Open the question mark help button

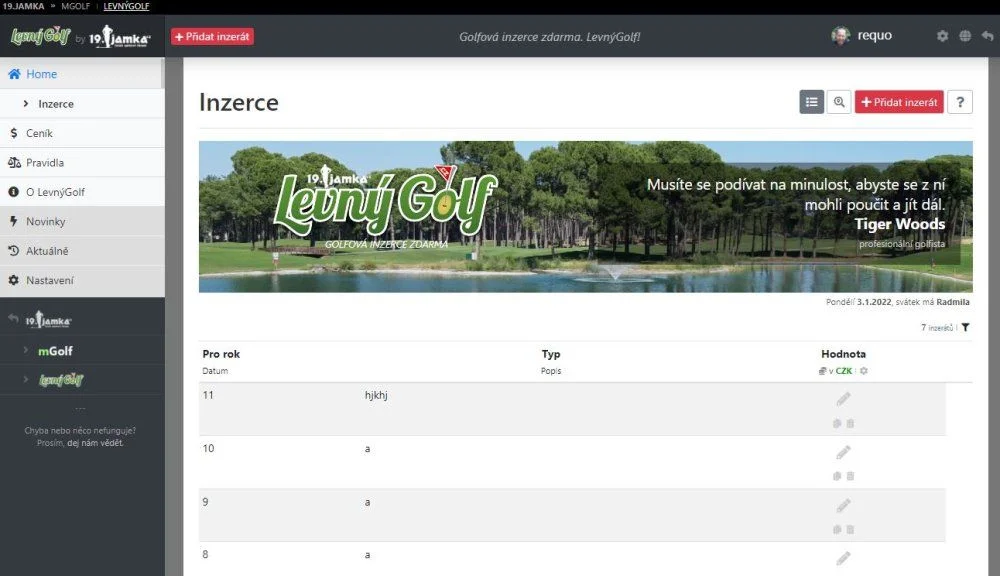point(960,102)
